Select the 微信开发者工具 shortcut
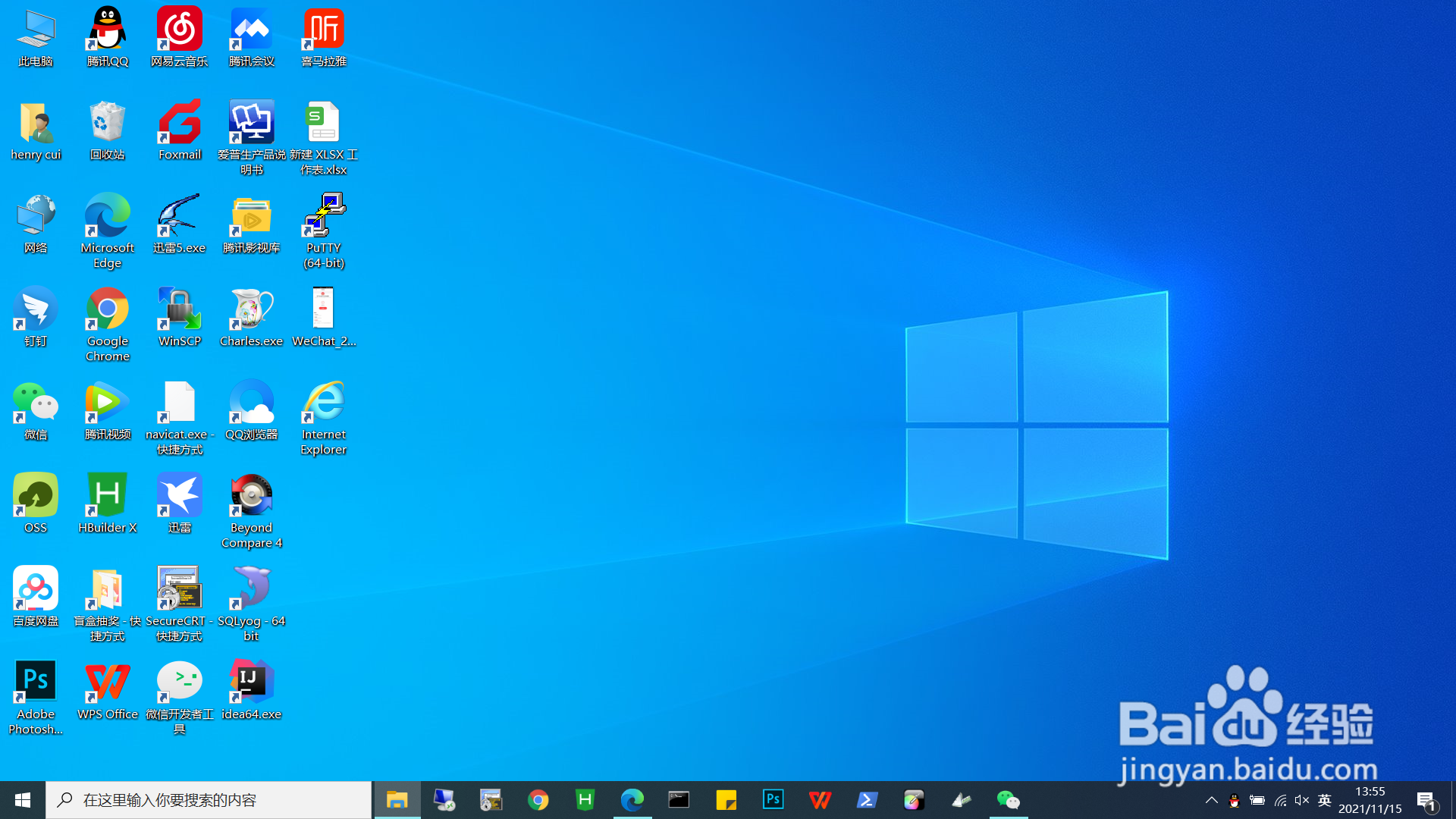This screenshot has height=819, width=1456. 180,698
